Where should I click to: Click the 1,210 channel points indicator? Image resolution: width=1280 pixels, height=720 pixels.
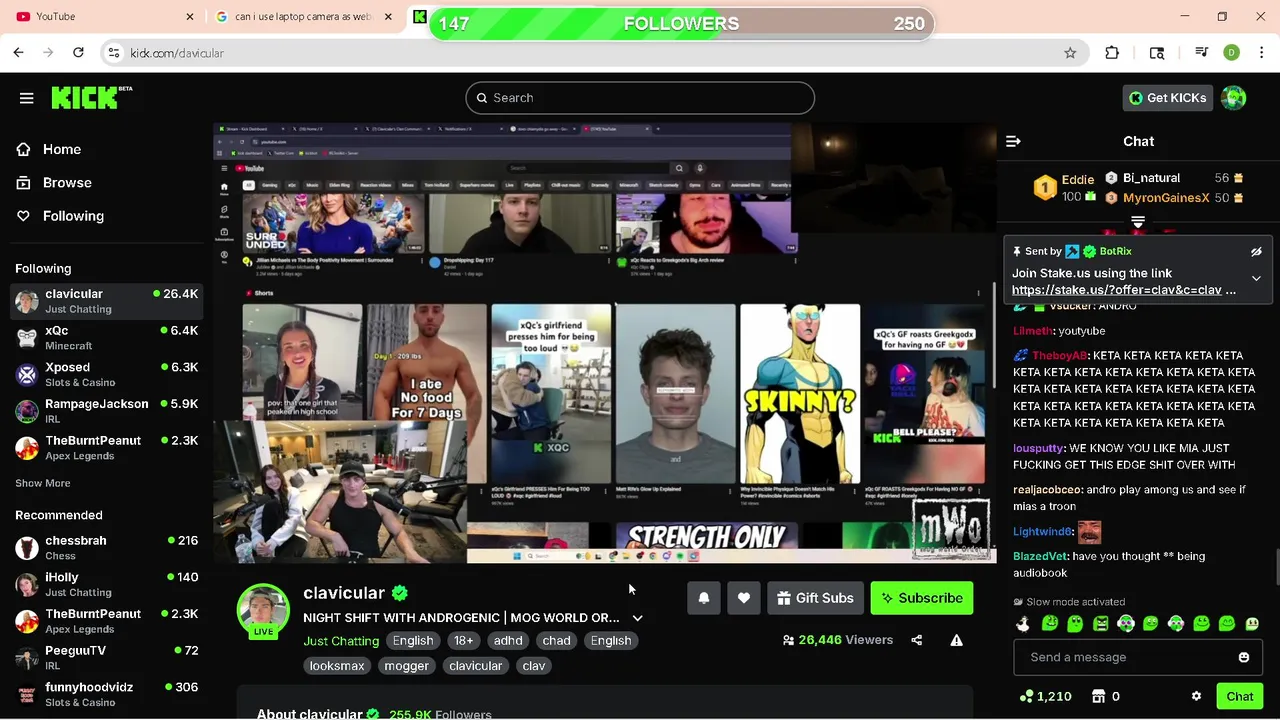pyautogui.click(x=1045, y=696)
